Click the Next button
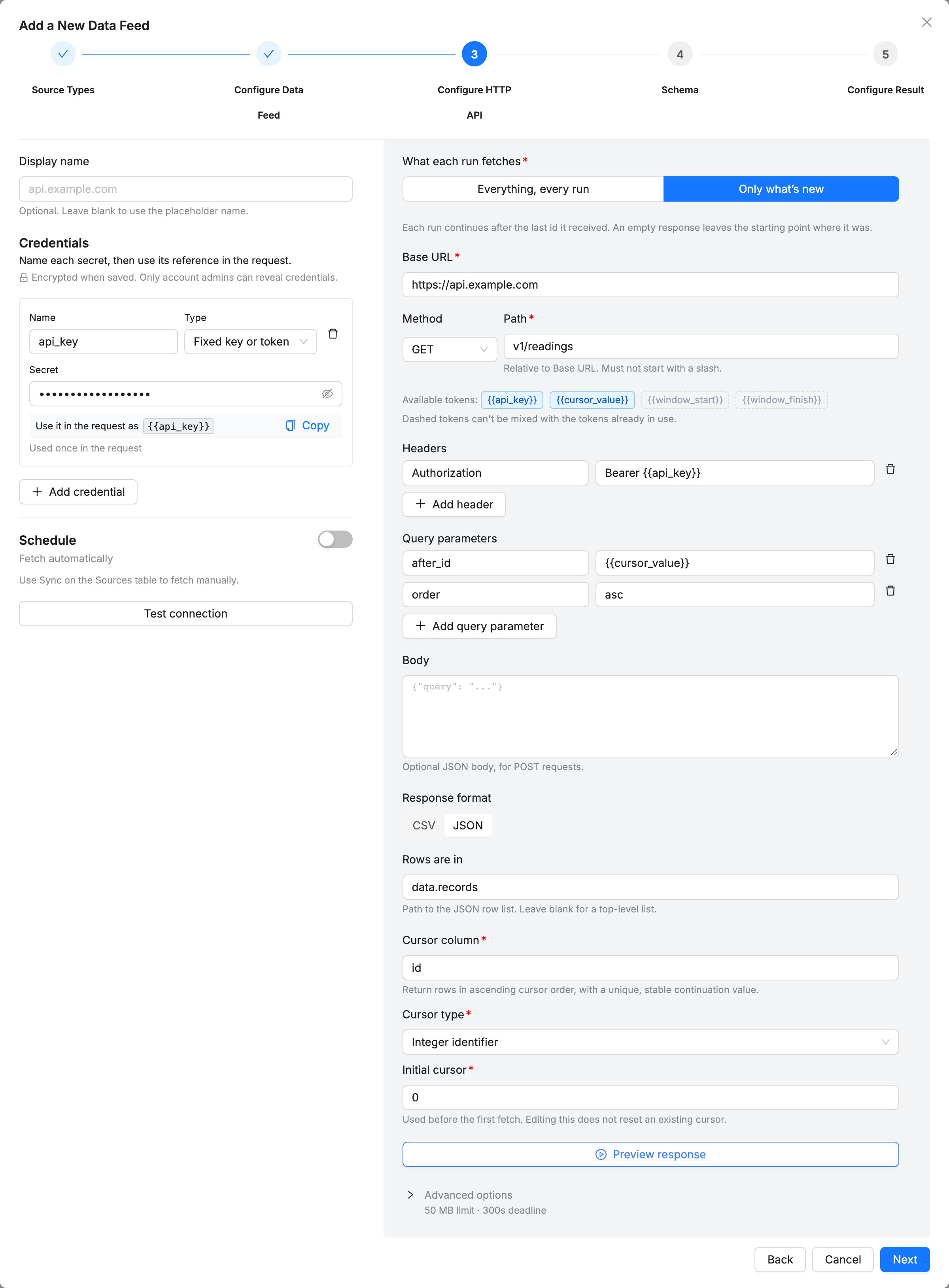Screen dimensions: 949x1288 point(905,1259)
